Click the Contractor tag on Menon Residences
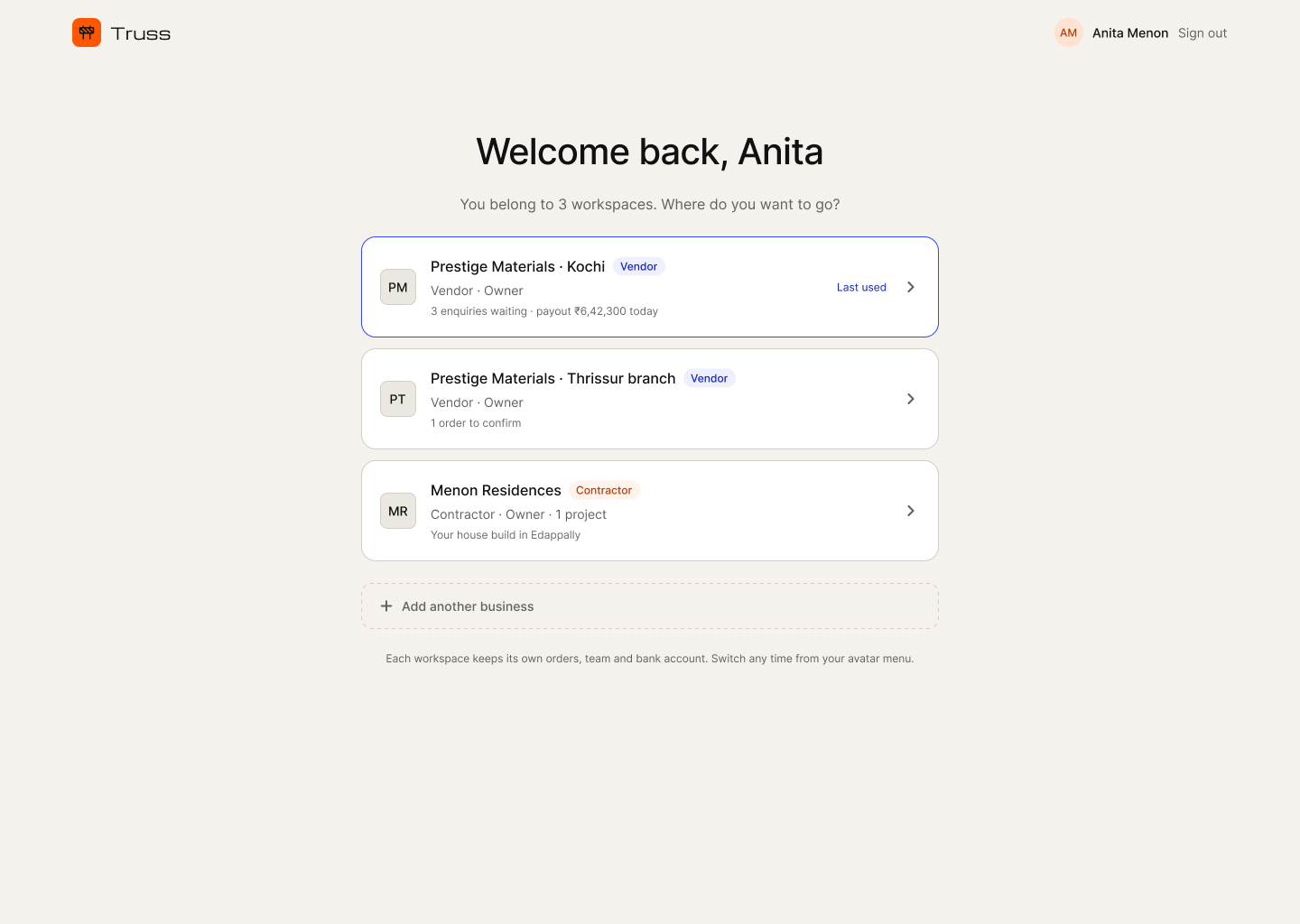Screen dimensions: 1300x924 click(x=604, y=490)
